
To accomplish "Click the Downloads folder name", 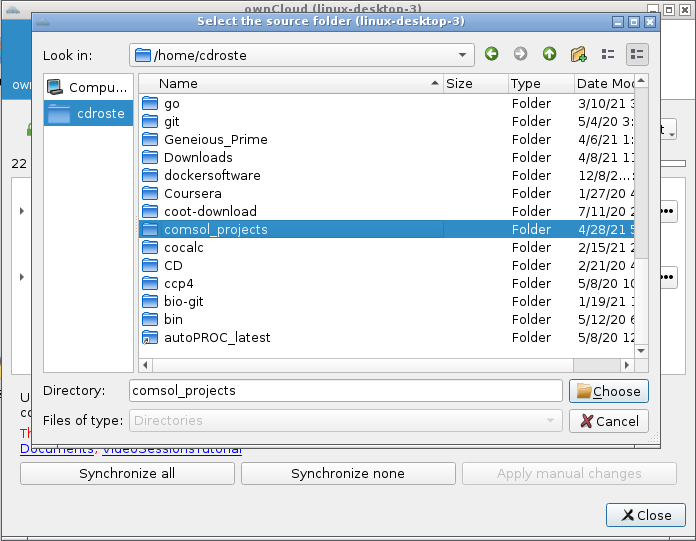I will click(x=198, y=158).
